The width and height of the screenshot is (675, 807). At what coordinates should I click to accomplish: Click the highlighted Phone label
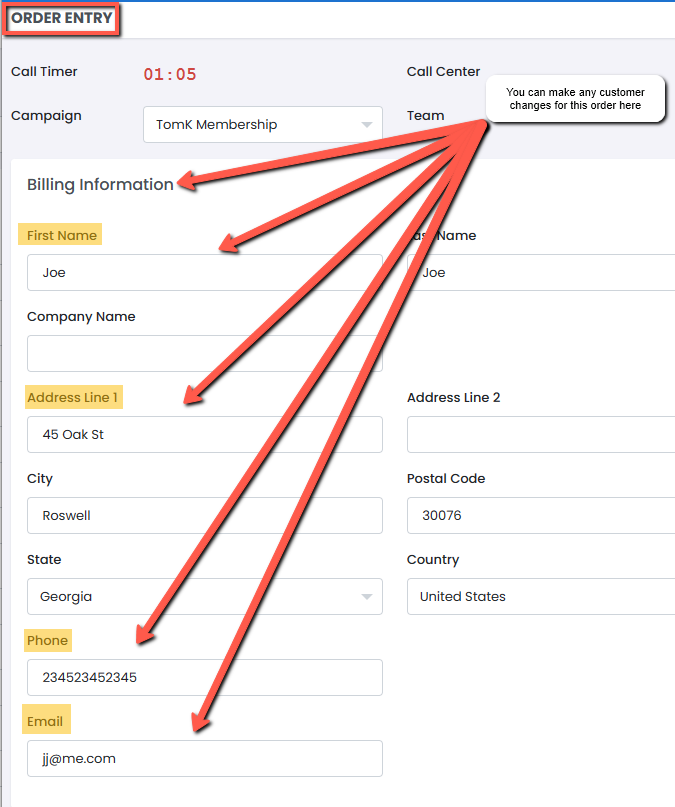click(x=47, y=641)
